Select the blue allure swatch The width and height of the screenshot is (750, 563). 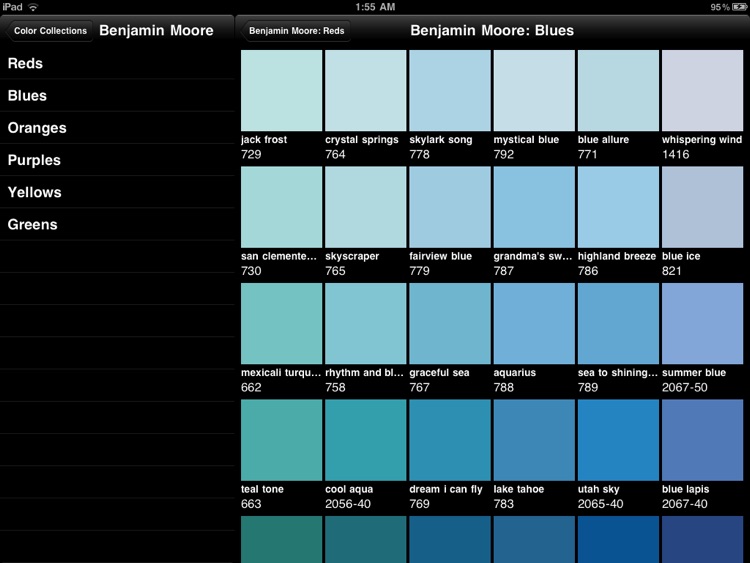pos(618,90)
